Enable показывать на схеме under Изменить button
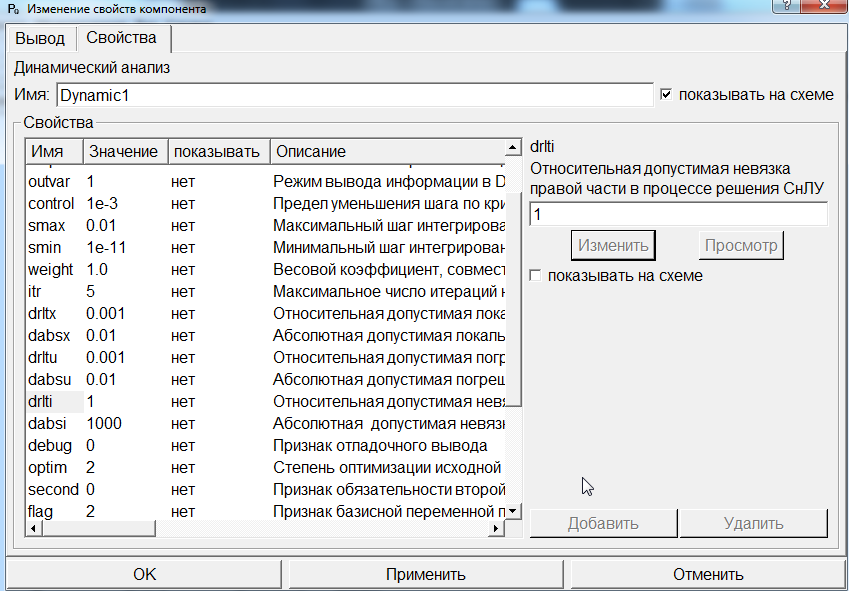The height and width of the screenshot is (591, 849). [537, 276]
